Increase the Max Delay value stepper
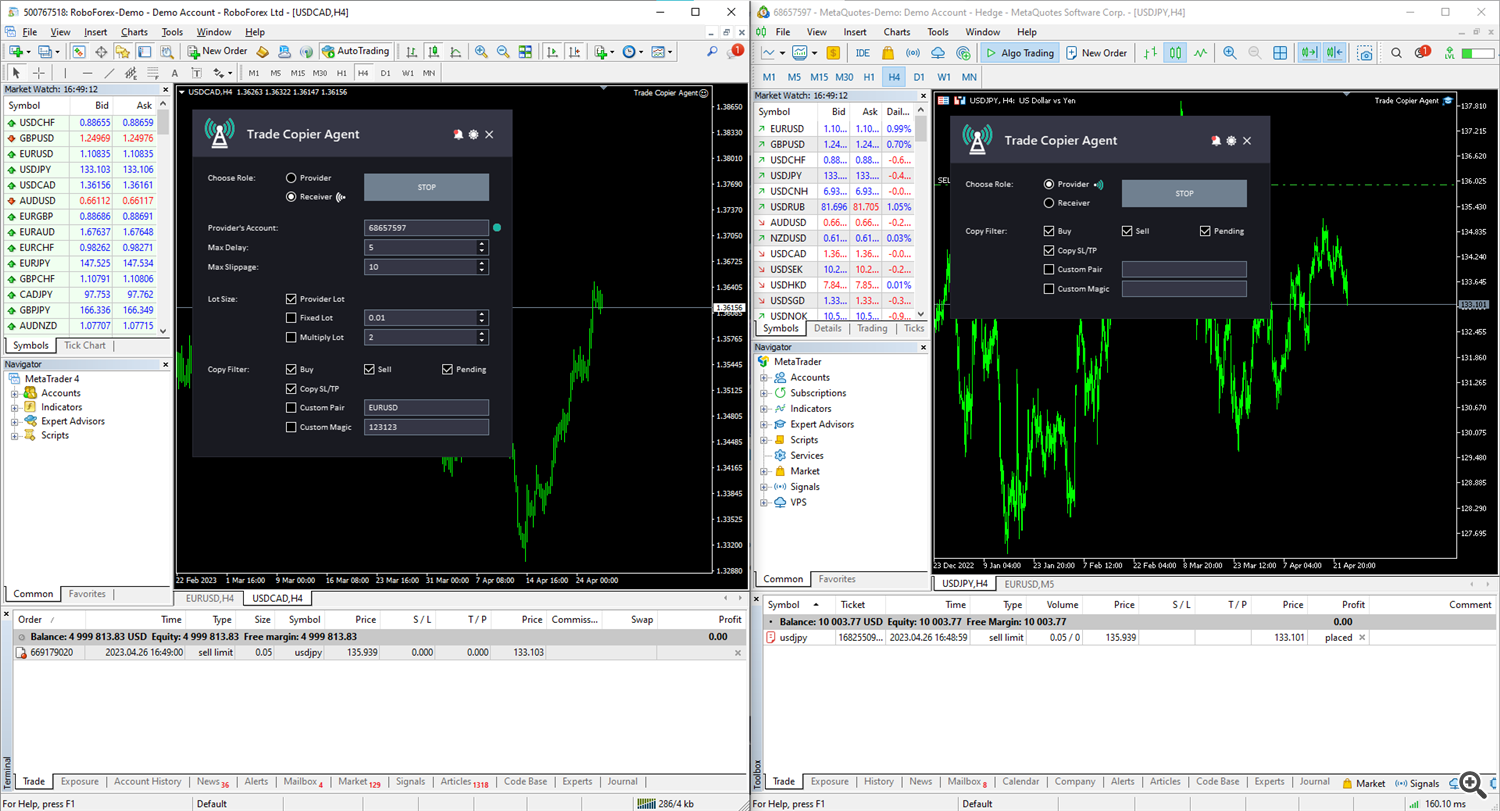 (x=482, y=243)
